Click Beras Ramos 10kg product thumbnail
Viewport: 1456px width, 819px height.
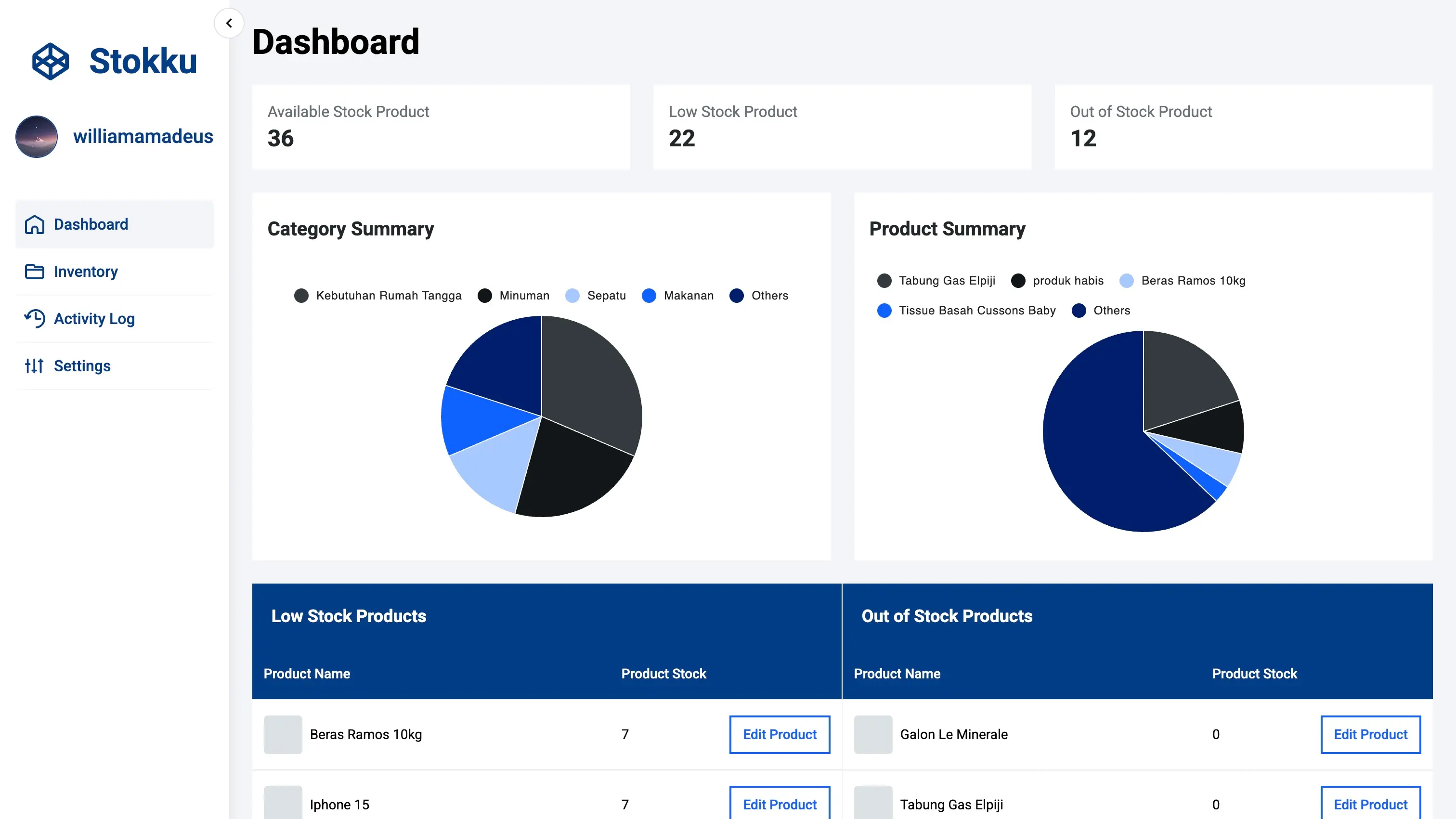[283, 734]
